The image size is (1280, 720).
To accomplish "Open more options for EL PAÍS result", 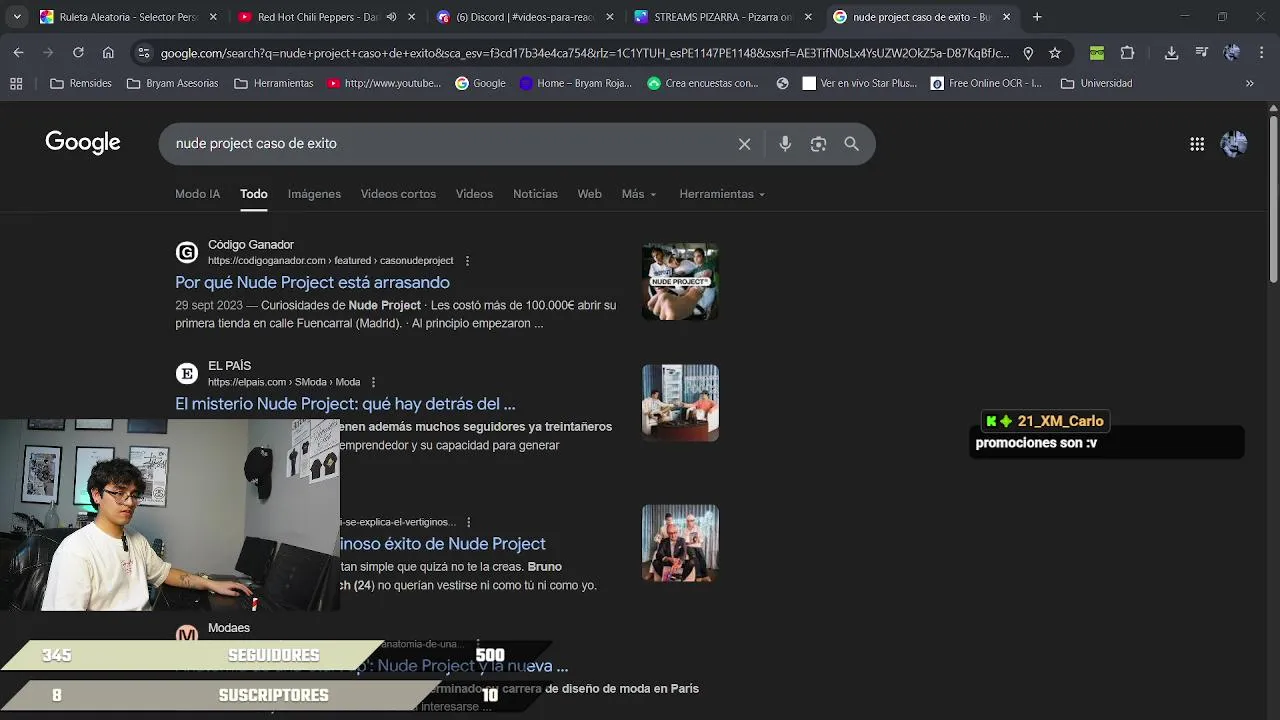I will tap(373, 382).
